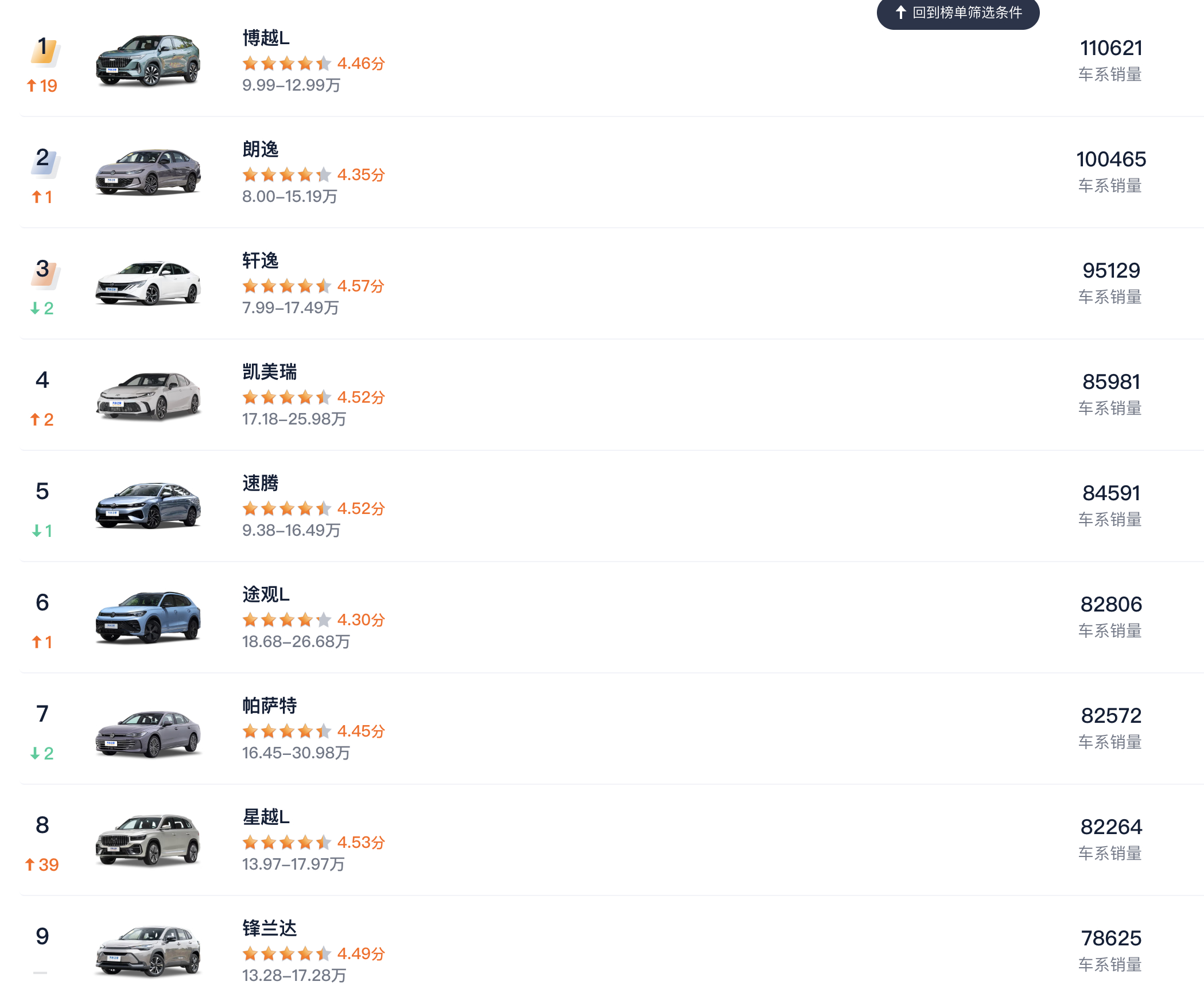Click the 速腾 down 1 rank indicator
The image size is (1204, 997).
pos(42,531)
